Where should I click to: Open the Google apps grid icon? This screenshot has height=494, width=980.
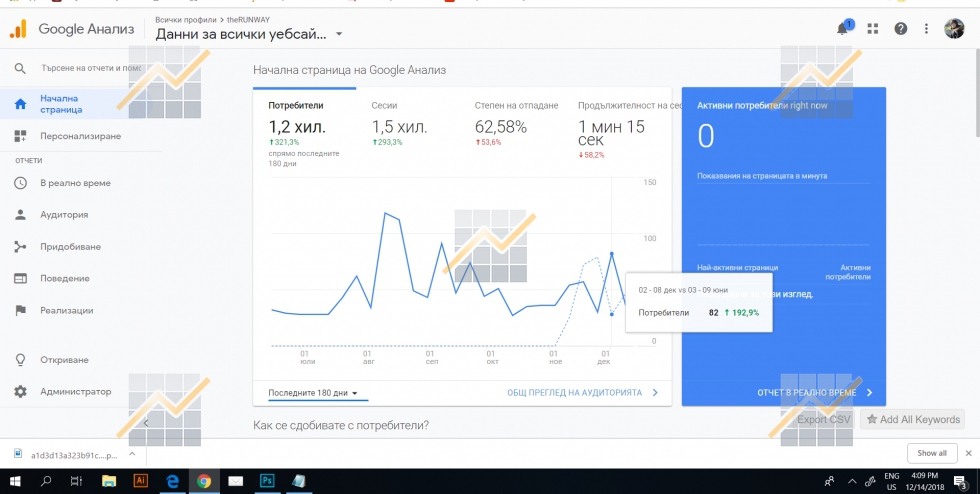872,29
